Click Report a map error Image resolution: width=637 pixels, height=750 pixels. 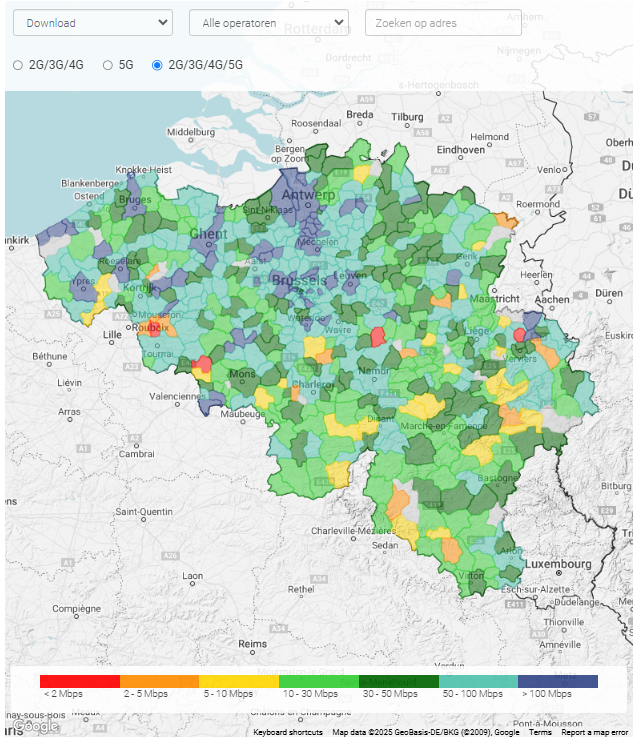(x=594, y=733)
